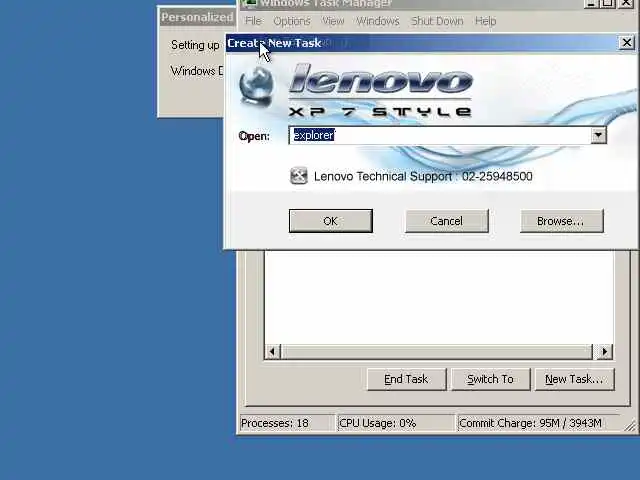Close the Windows Task Manager window

pos(627,3)
